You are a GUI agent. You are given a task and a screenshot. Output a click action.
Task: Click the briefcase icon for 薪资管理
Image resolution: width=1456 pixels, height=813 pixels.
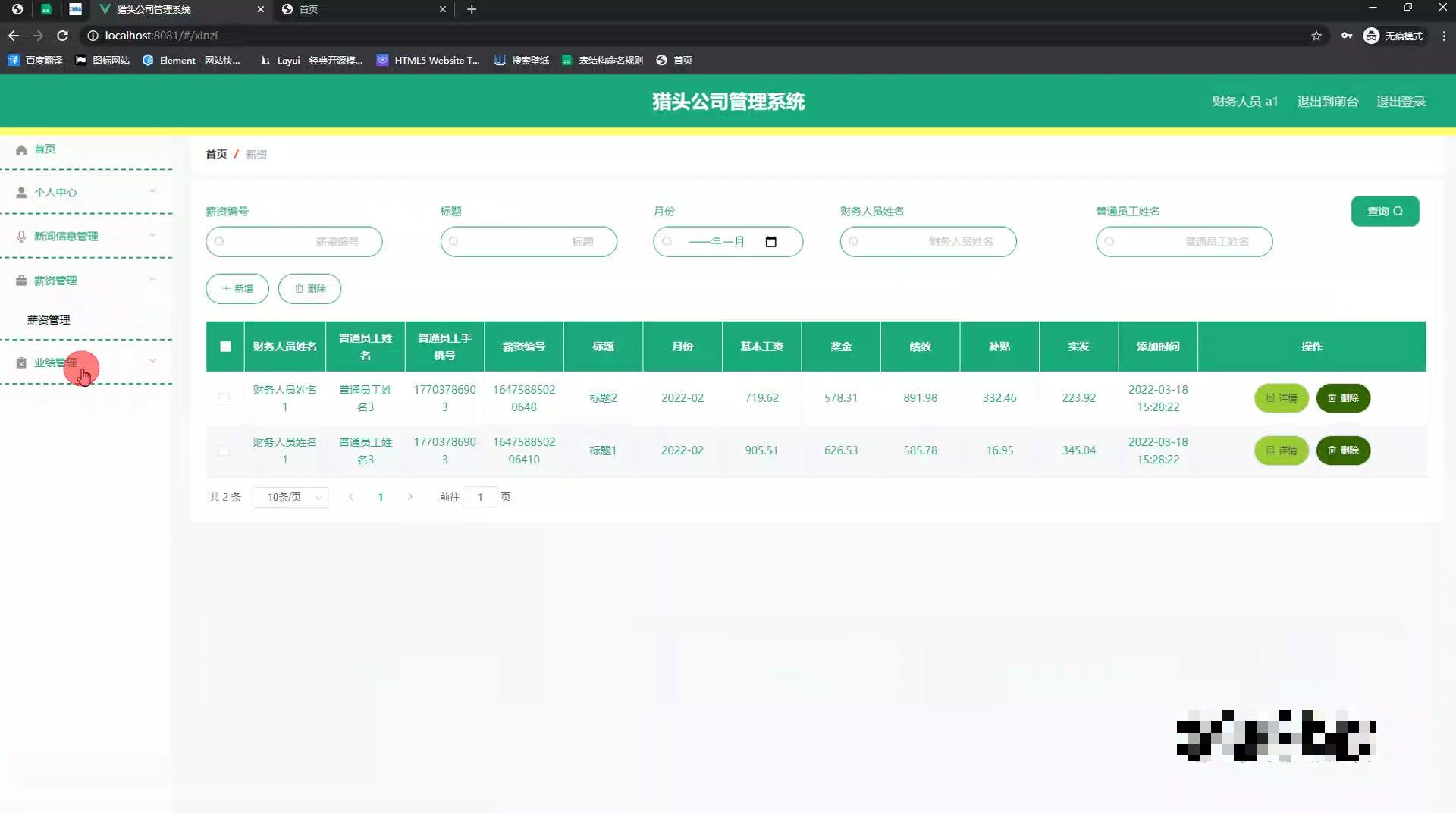coord(21,281)
